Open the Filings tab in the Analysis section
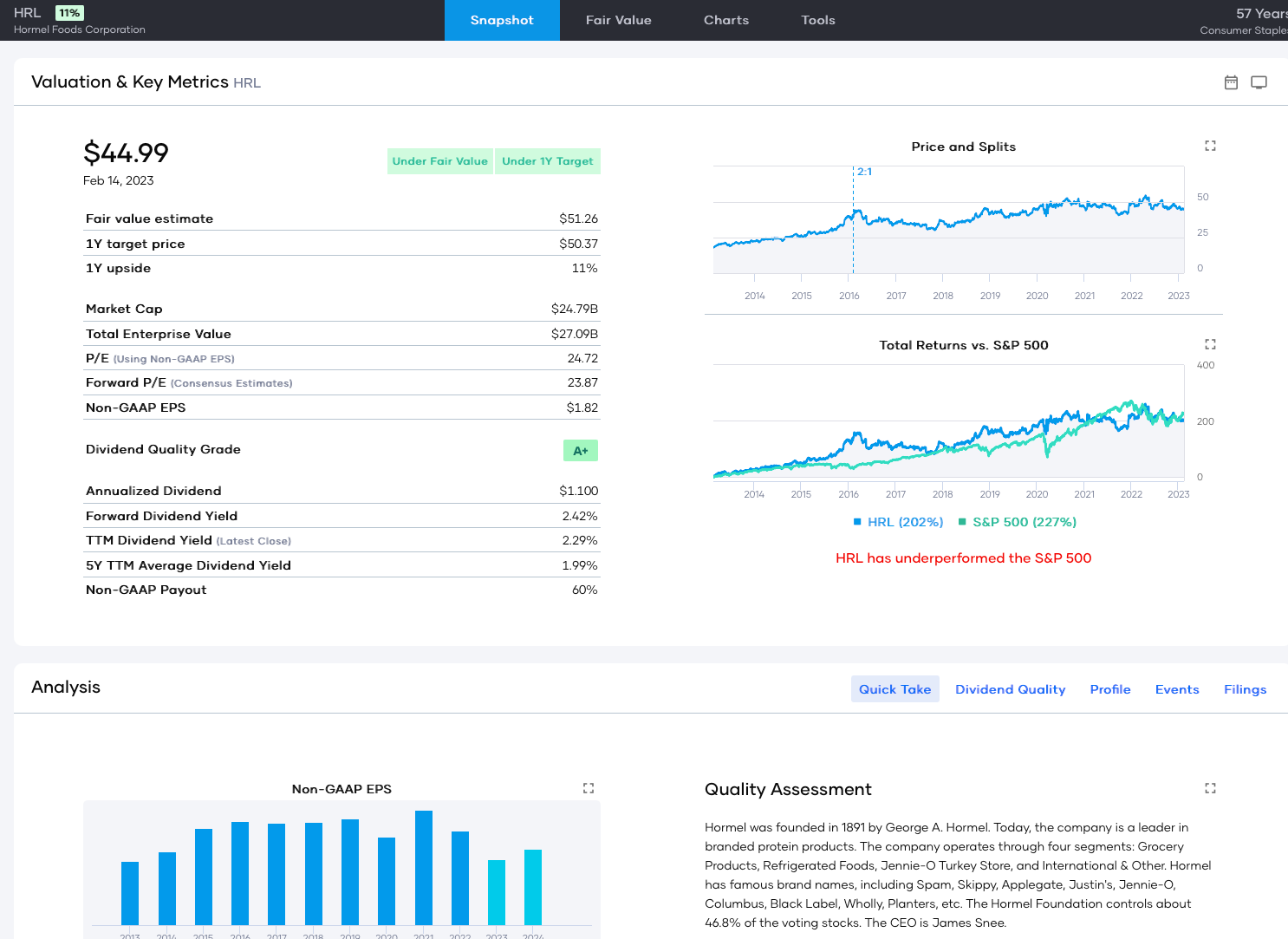The height and width of the screenshot is (939, 1288). (x=1245, y=688)
